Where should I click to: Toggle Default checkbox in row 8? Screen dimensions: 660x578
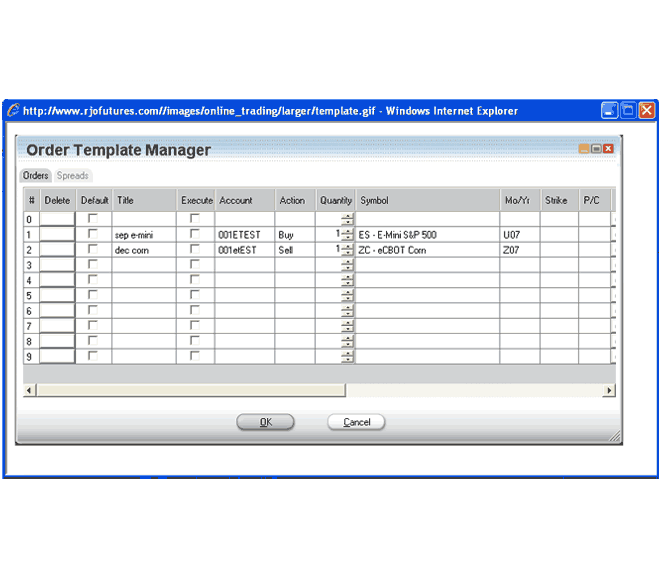[93, 340]
